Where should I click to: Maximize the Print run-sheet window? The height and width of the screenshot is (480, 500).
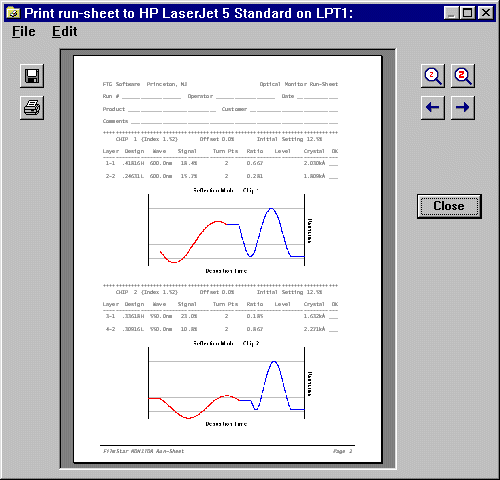pyautogui.click(x=467, y=13)
